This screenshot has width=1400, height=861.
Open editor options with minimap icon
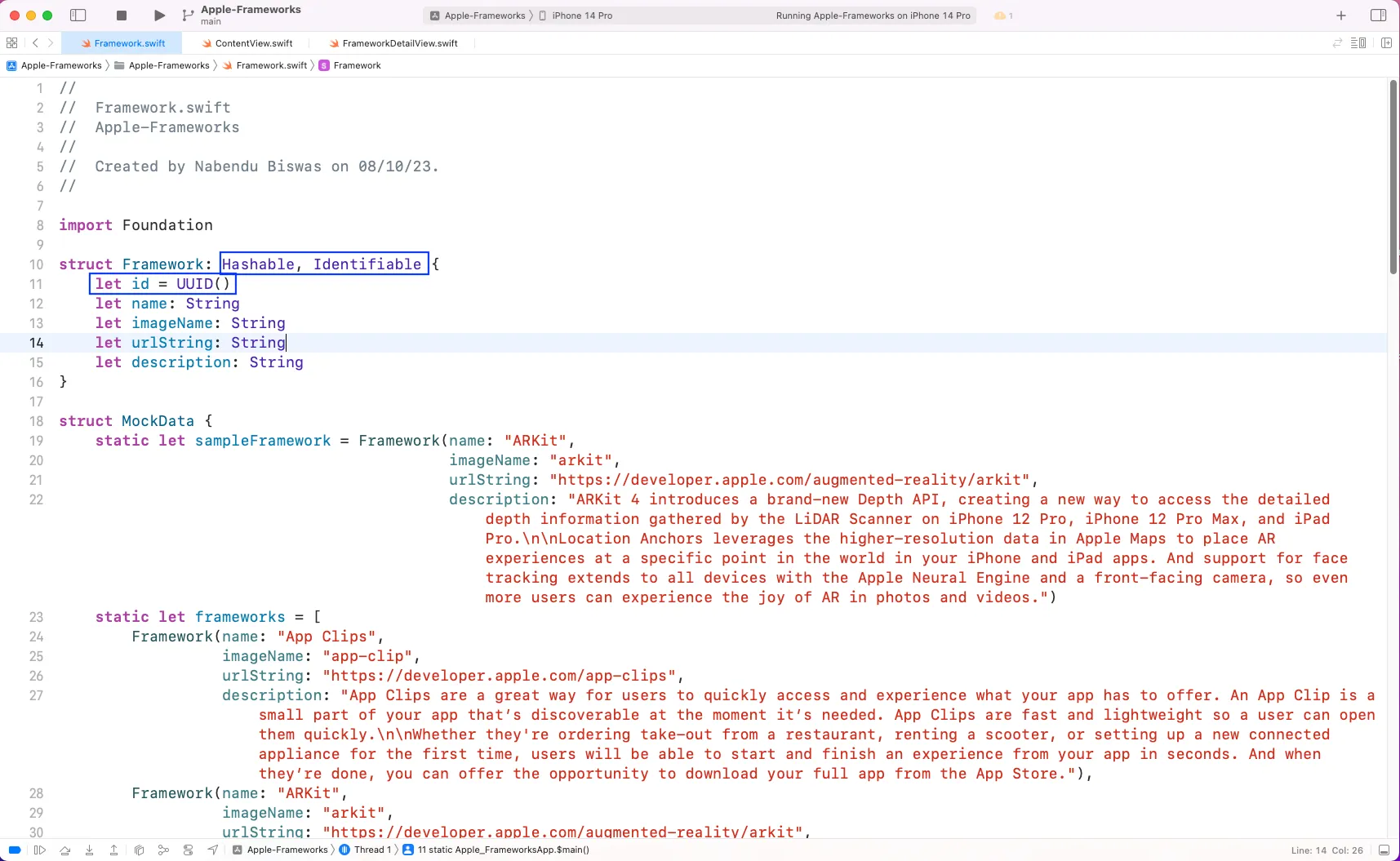point(1358,43)
